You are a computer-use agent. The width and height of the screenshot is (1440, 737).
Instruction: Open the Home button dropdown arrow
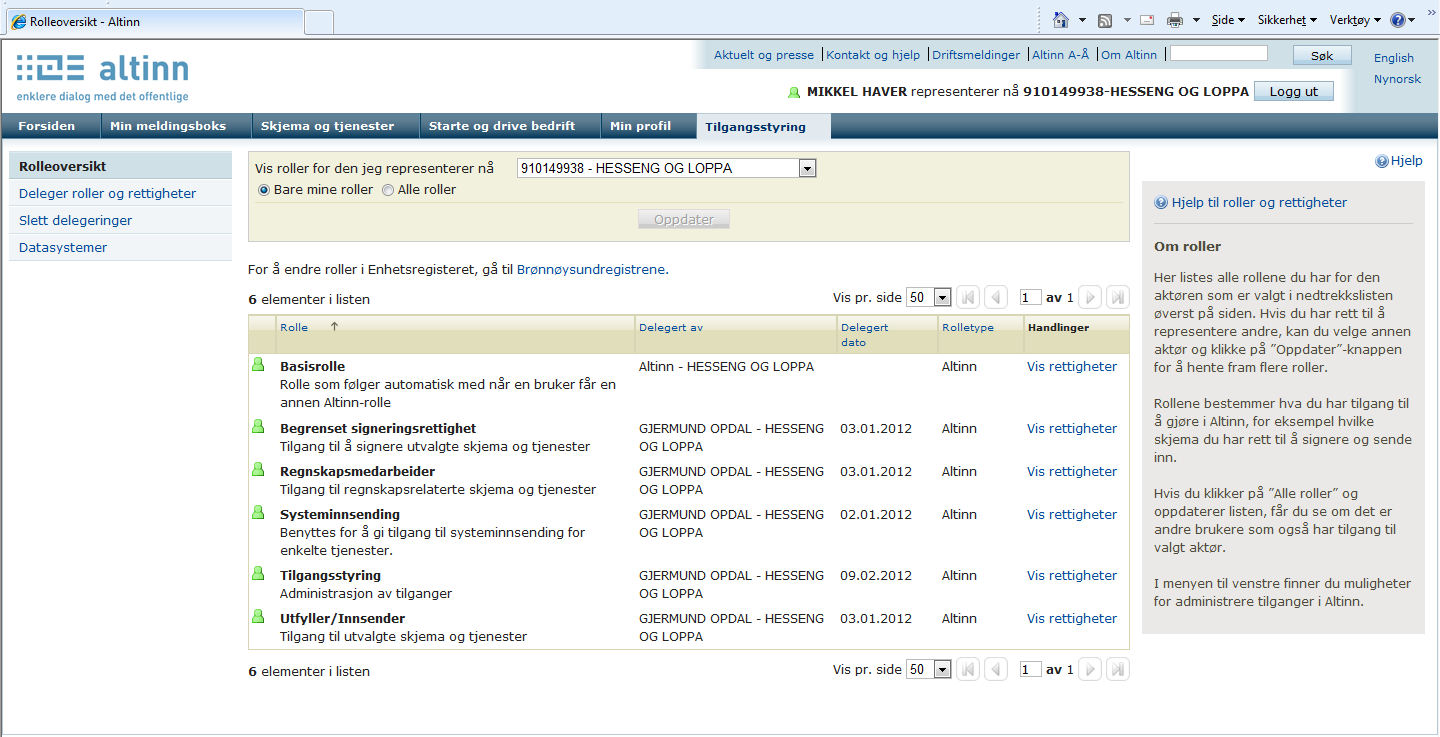(x=1082, y=20)
